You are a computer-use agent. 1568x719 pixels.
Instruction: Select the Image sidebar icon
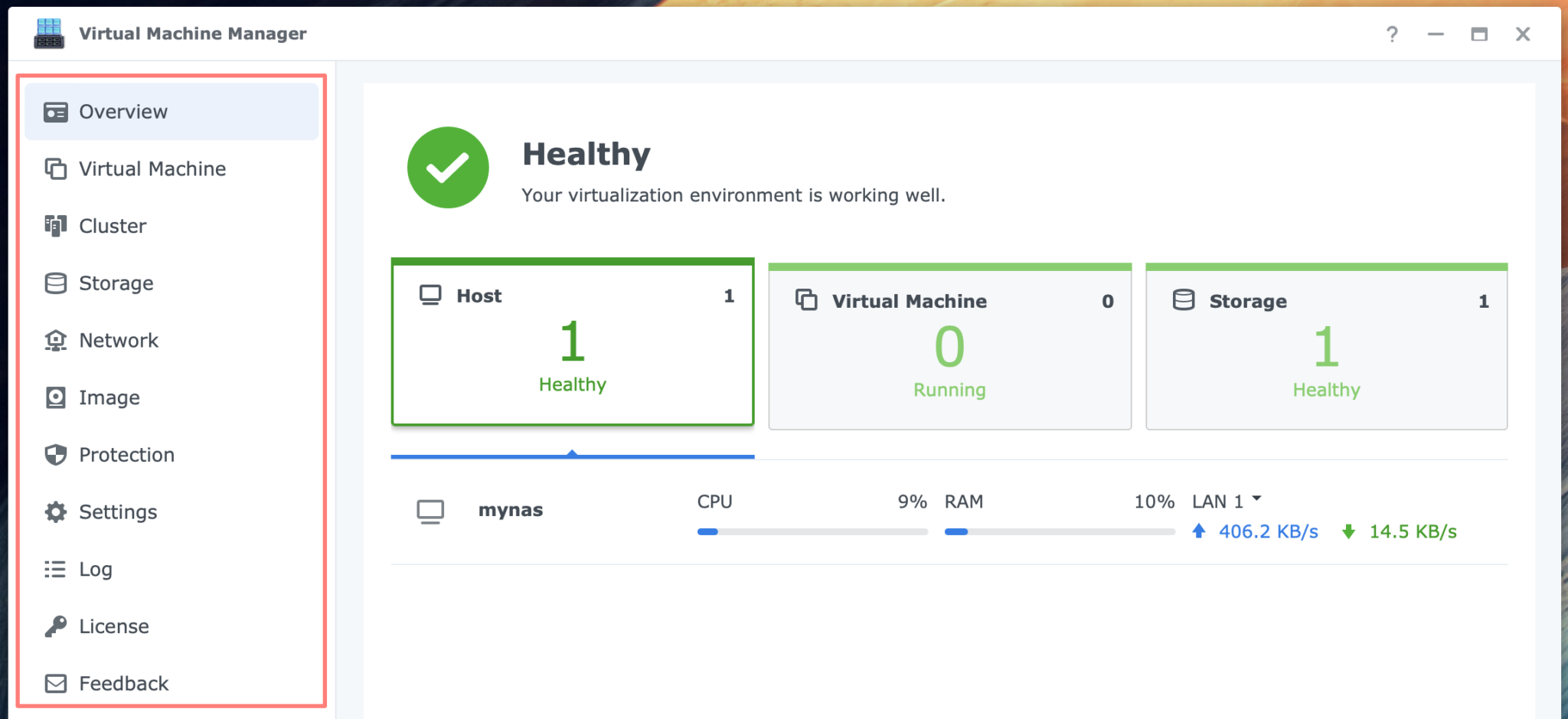pos(54,397)
